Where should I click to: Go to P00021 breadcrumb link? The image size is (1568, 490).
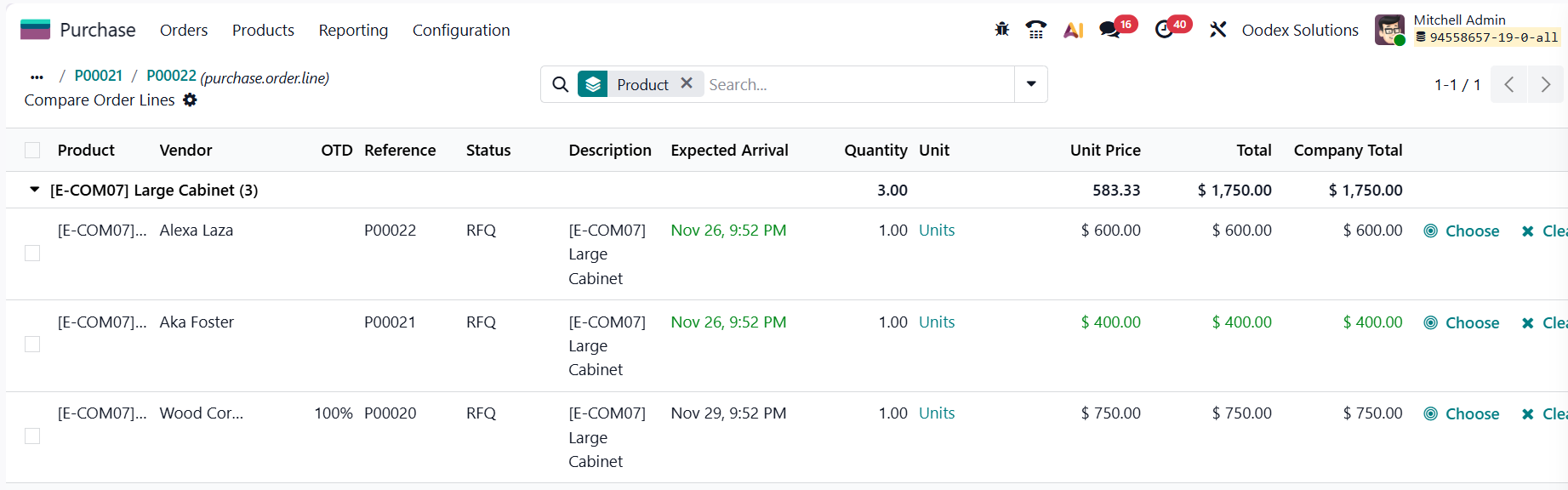point(99,76)
